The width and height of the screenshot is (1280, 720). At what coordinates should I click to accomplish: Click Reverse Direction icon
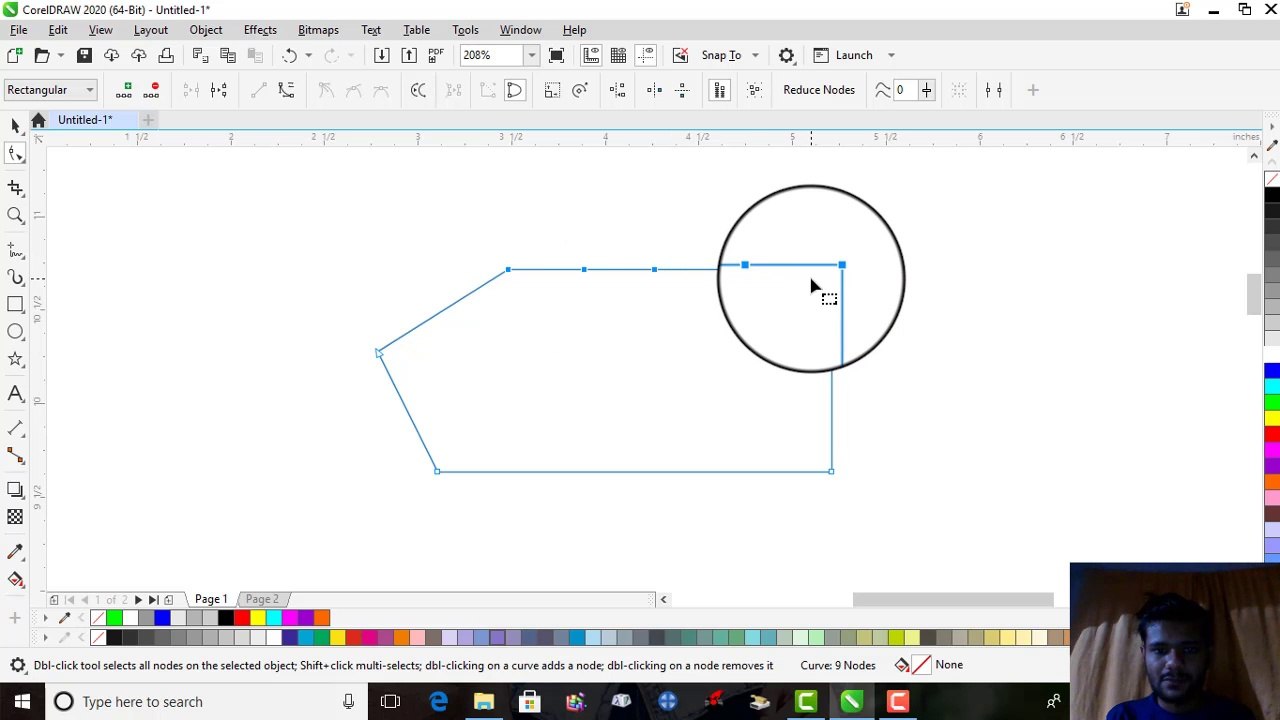[x=418, y=90]
